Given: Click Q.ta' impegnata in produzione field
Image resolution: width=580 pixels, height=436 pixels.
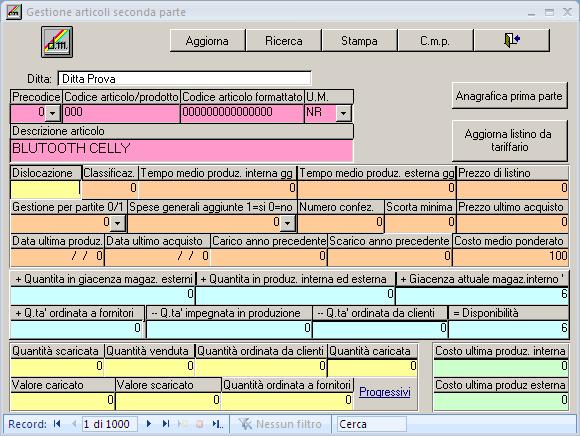Looking at the screenshot, I should tap(229, 329).
